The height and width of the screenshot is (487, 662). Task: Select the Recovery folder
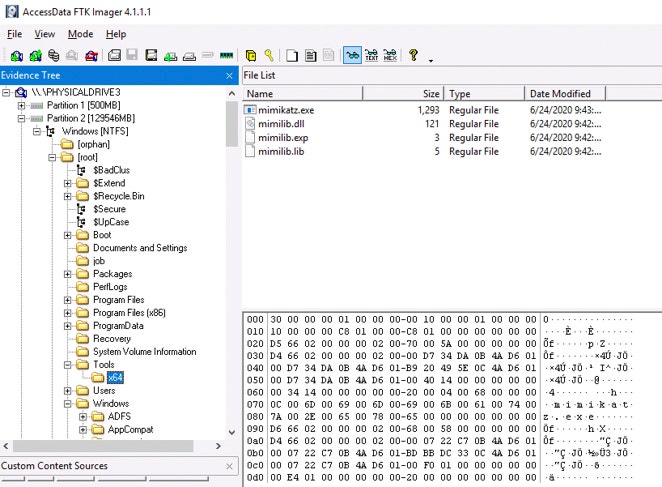pyautogui.click(x=112, y=339)
